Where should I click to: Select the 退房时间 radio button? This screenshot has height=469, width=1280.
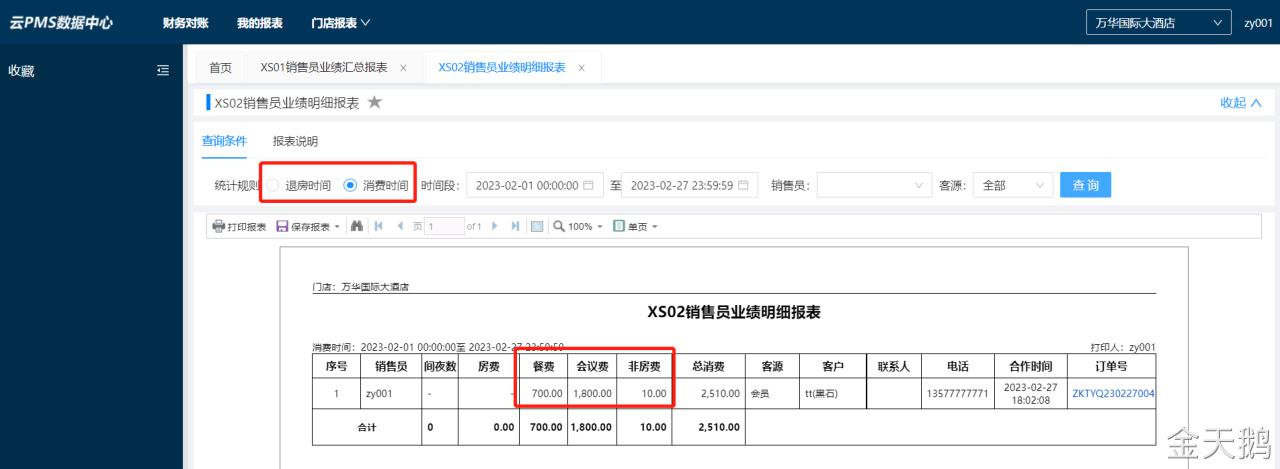(x=272, y=185)
